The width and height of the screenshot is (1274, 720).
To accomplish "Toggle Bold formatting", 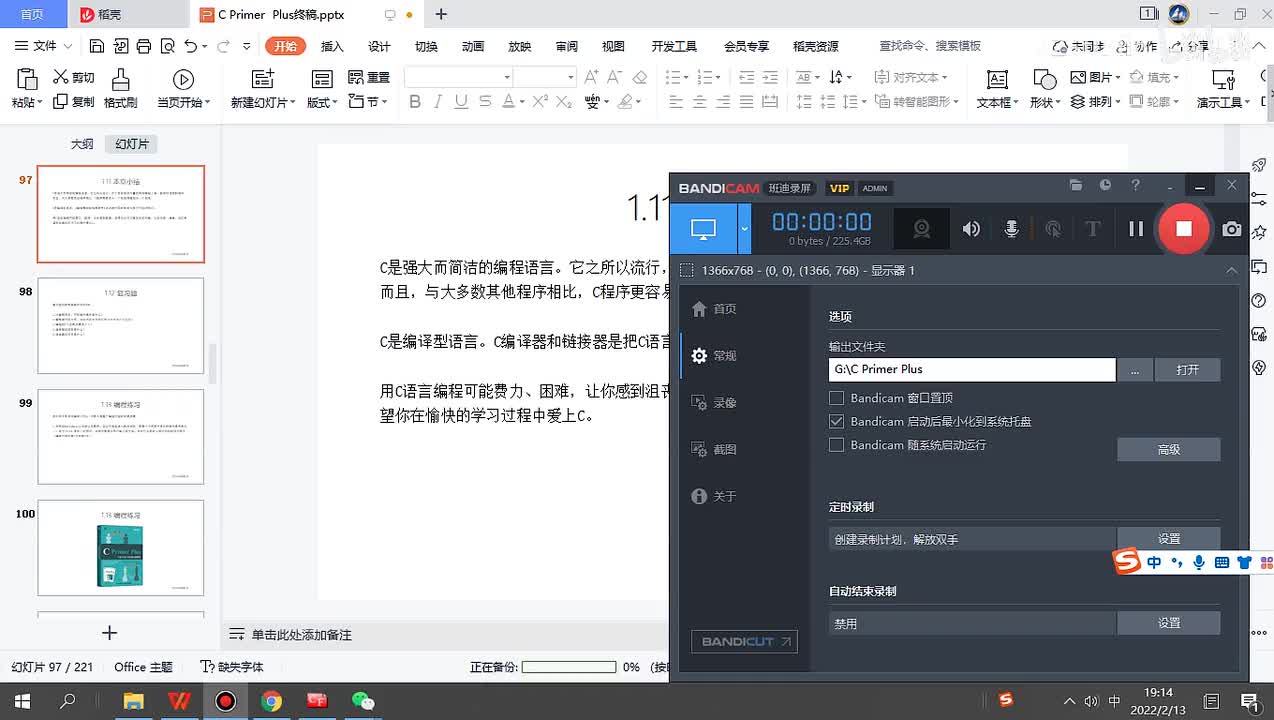I will click(x=415, y=101).
